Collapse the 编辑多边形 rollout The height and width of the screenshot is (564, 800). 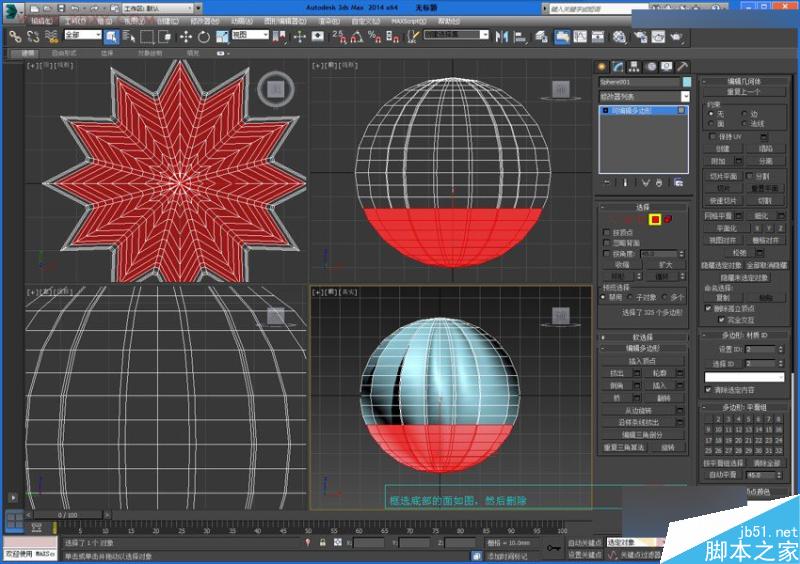point(643,349)
